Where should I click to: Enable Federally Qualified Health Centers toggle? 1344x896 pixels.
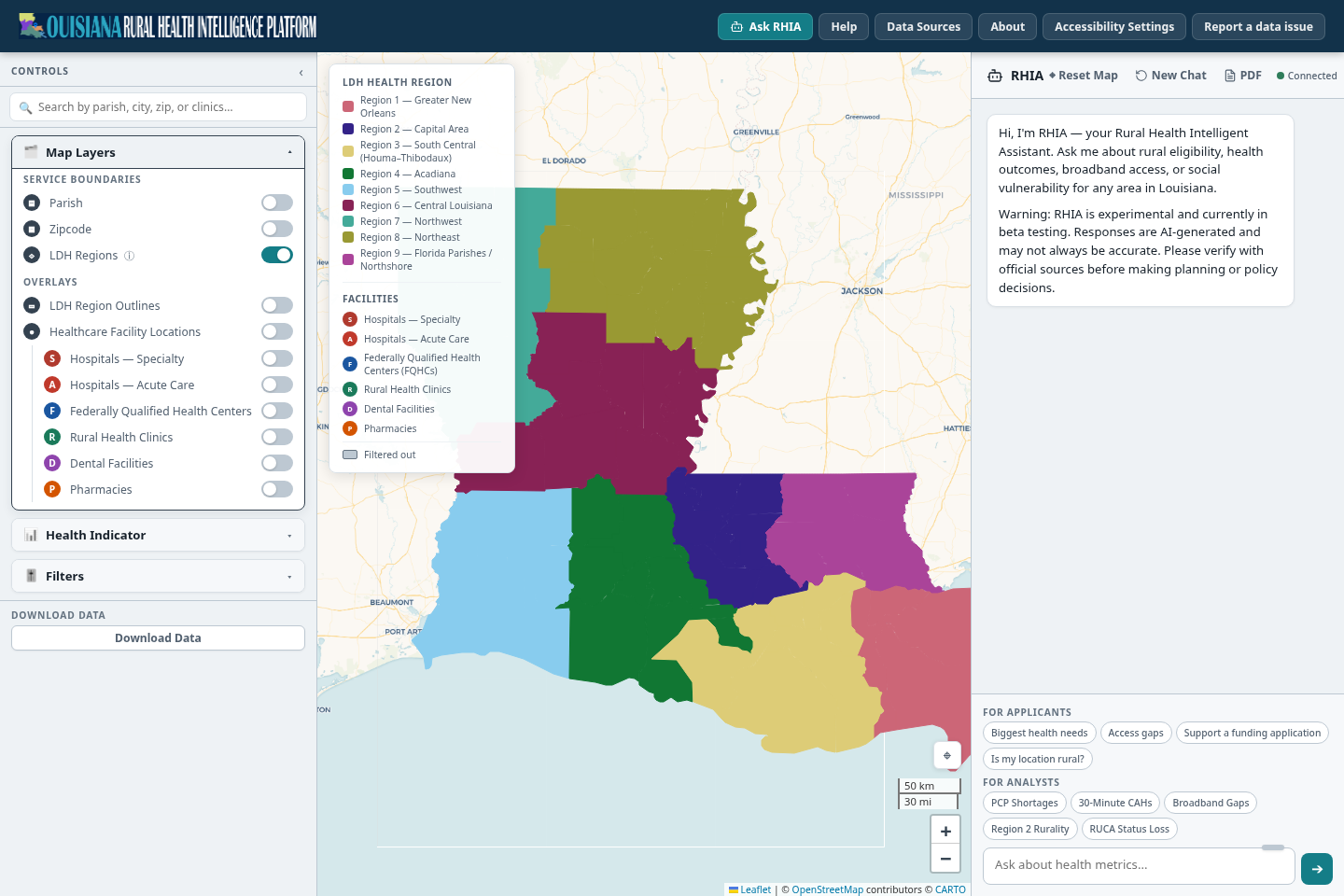coord(277,411)
